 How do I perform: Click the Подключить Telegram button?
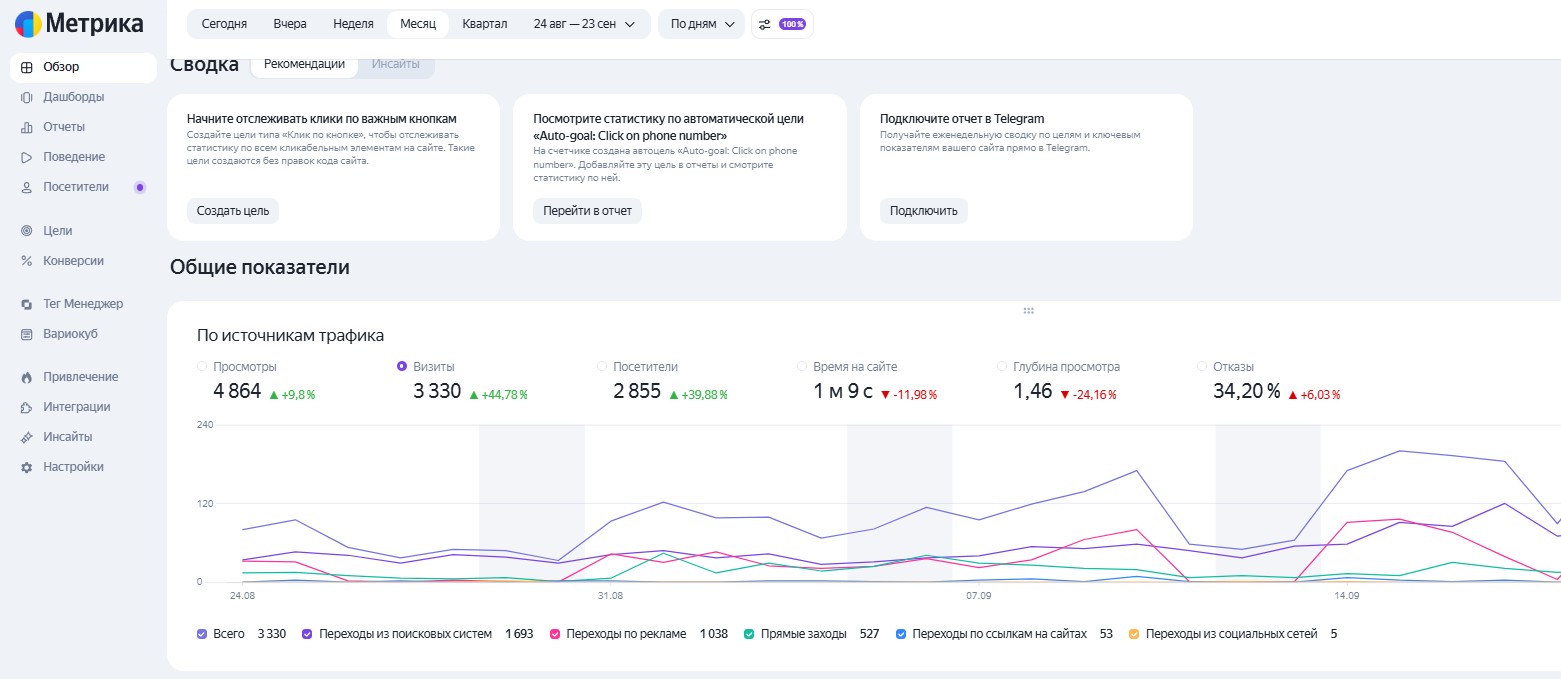(x=924, y=211)
